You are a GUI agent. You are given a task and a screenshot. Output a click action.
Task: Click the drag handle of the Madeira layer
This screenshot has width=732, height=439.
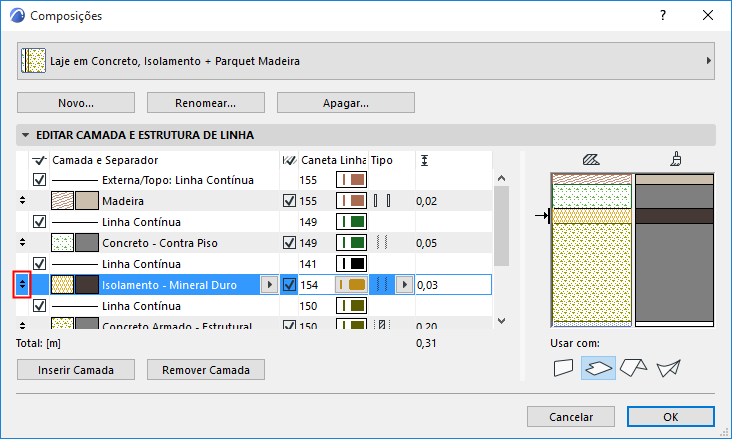22,200
